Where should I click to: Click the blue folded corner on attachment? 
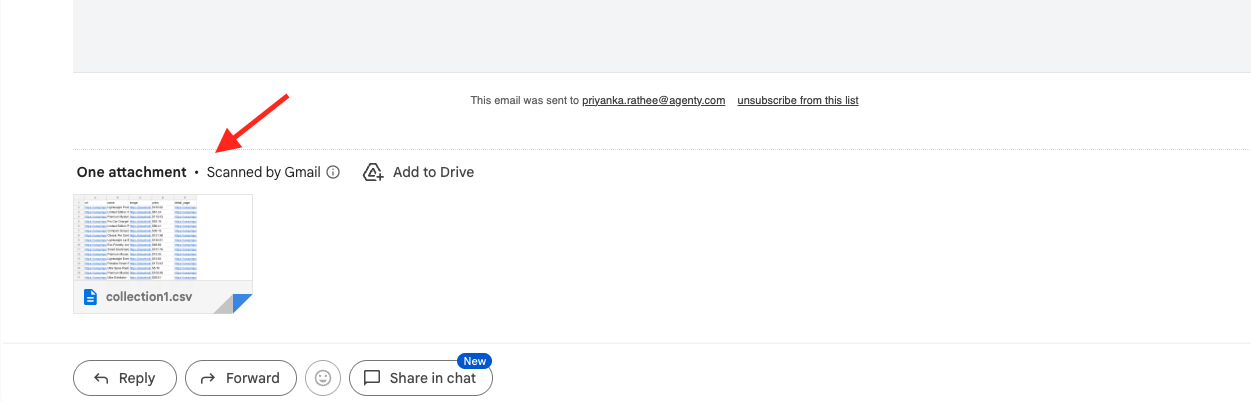pos(241,303)
